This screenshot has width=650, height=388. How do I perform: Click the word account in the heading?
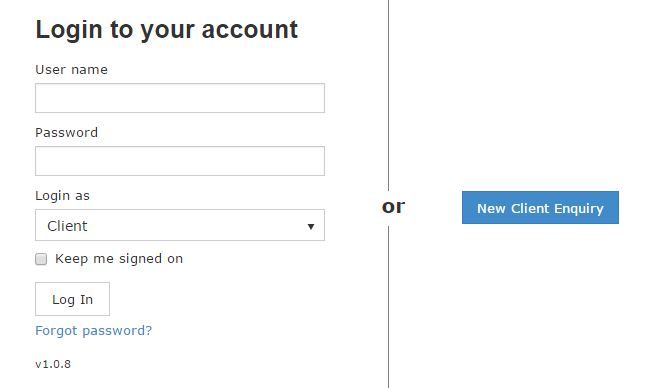point(250,30)
